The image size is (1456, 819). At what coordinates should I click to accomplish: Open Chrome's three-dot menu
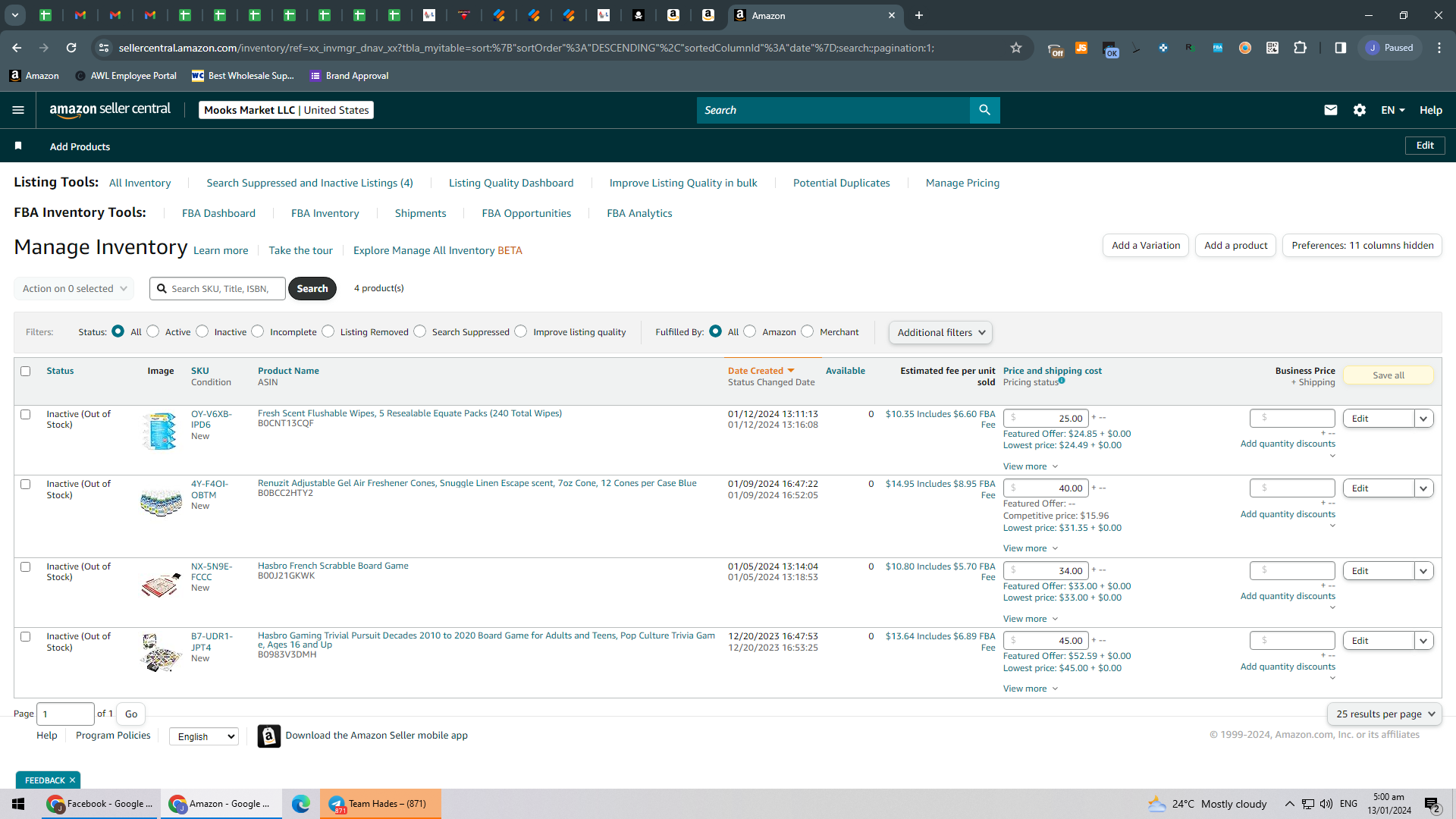click(1439, 48)
